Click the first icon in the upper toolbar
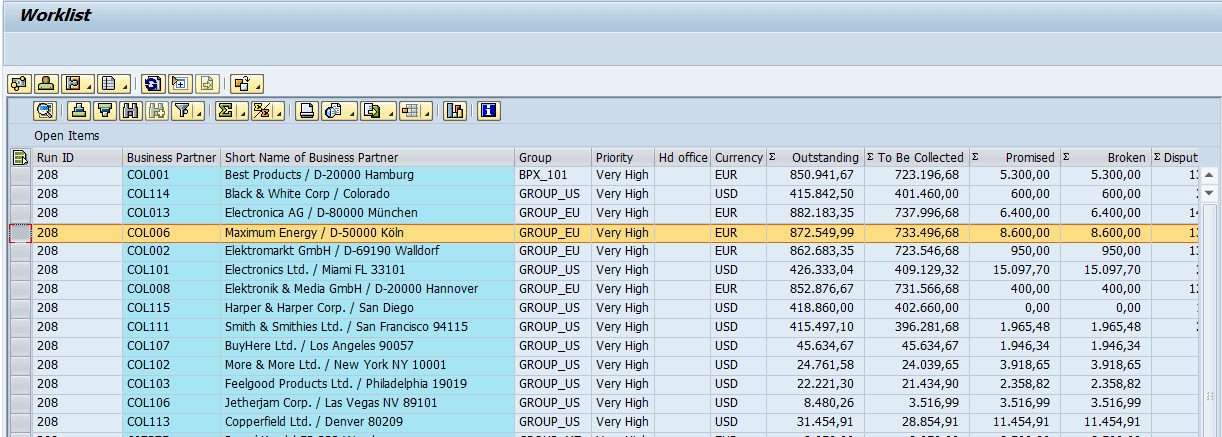Viewport: 1222px width, 437px height. pos(18,84)
